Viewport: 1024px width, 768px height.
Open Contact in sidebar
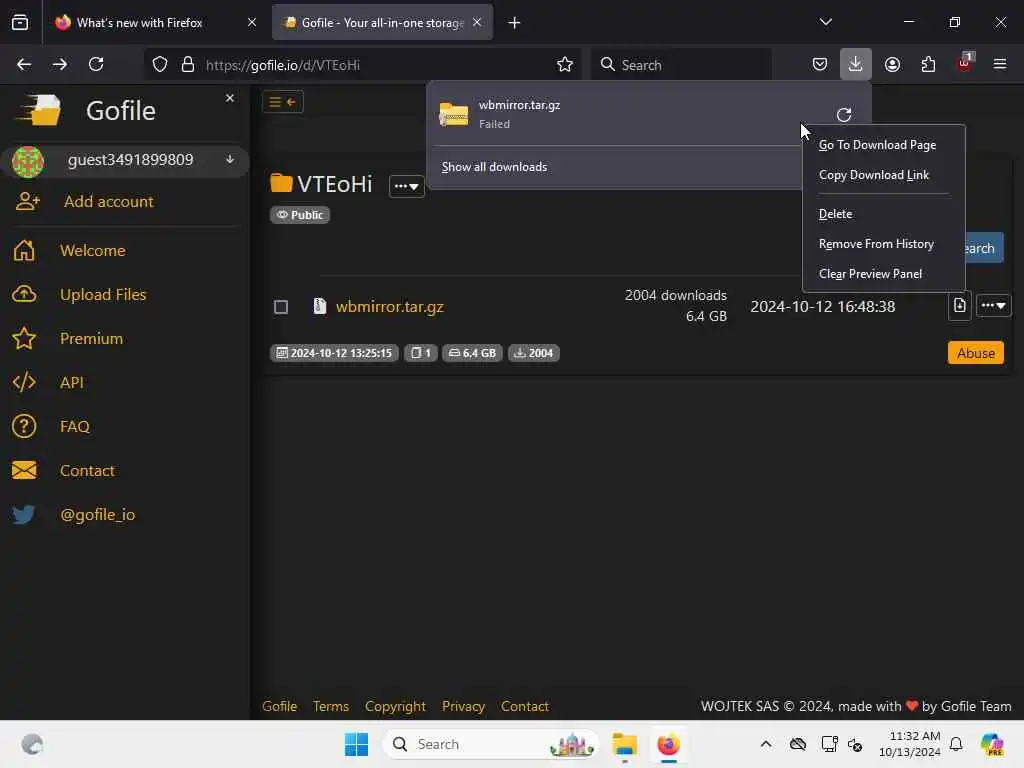pos(87,471)
